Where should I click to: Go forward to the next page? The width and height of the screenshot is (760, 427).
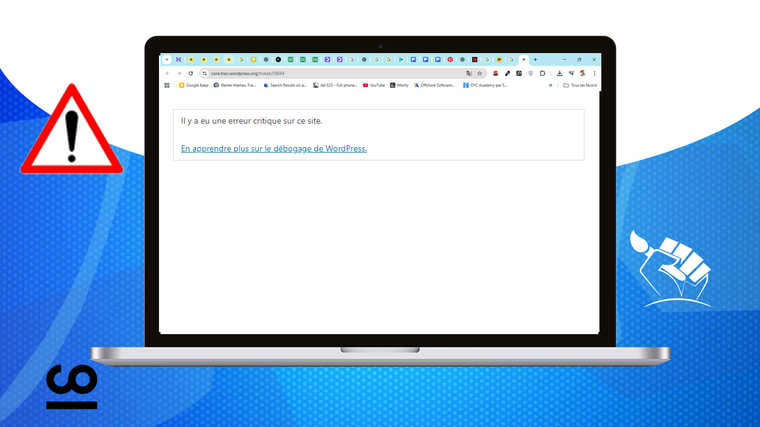[x=179, y=74]
